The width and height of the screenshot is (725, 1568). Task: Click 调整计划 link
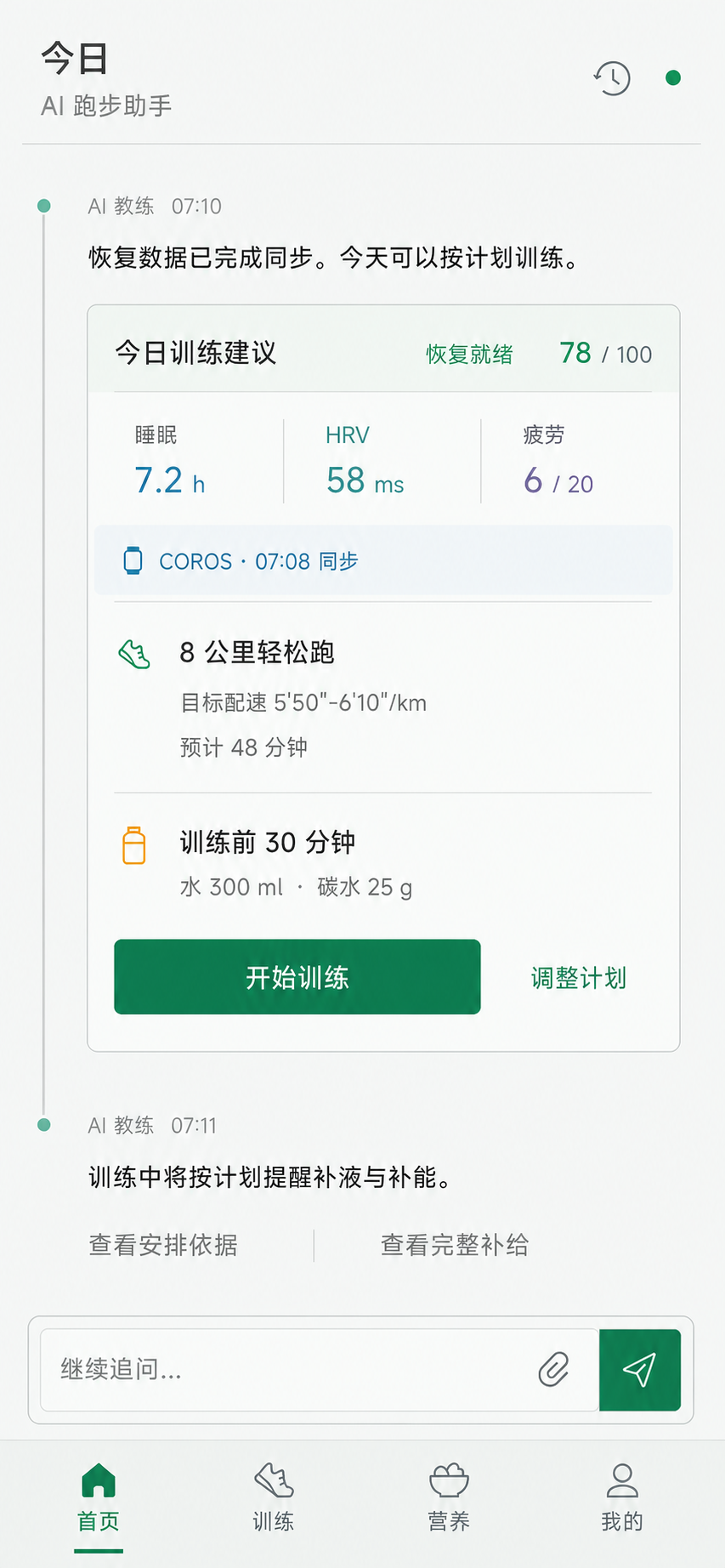coord(579,978)
